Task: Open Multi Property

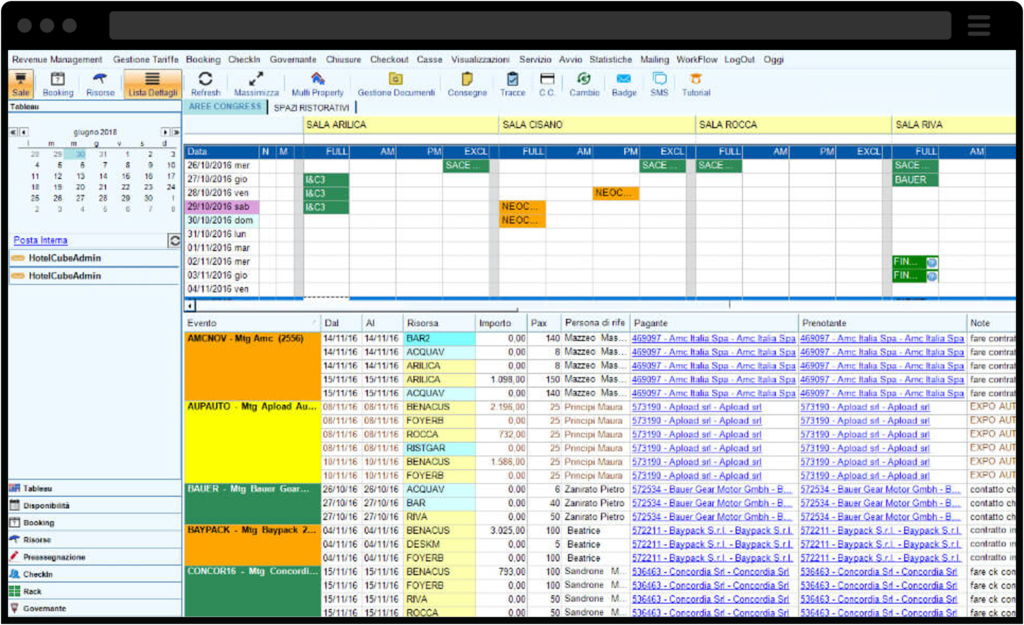Action: point(317,84)
